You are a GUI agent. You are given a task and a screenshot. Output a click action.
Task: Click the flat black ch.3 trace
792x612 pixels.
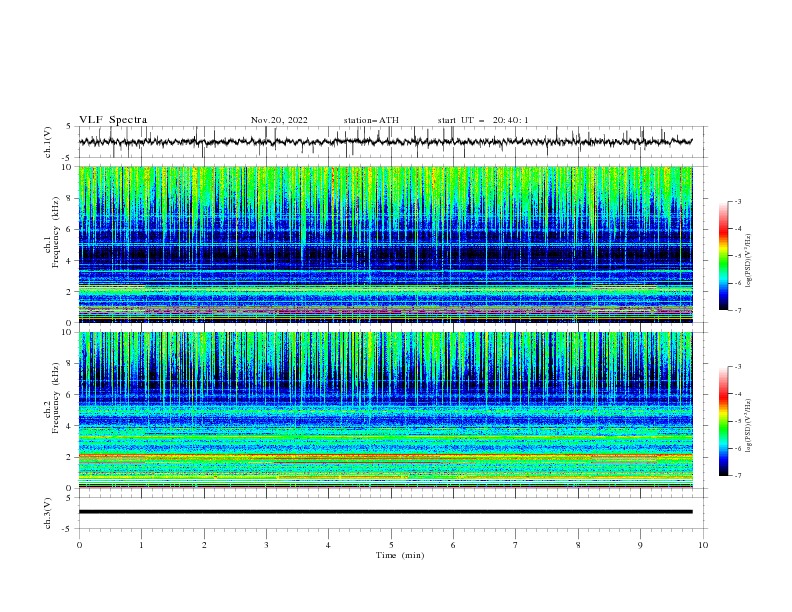point(385,512)
